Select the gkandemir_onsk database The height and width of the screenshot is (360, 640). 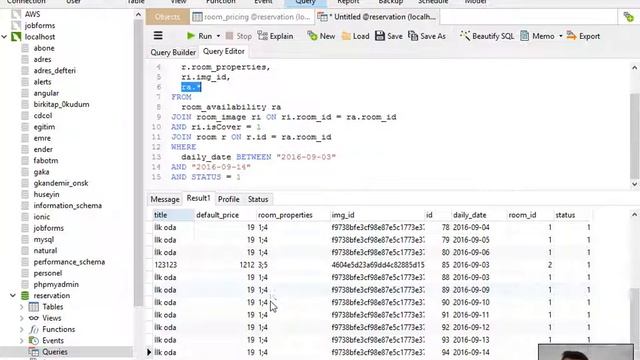click(61, 183)
